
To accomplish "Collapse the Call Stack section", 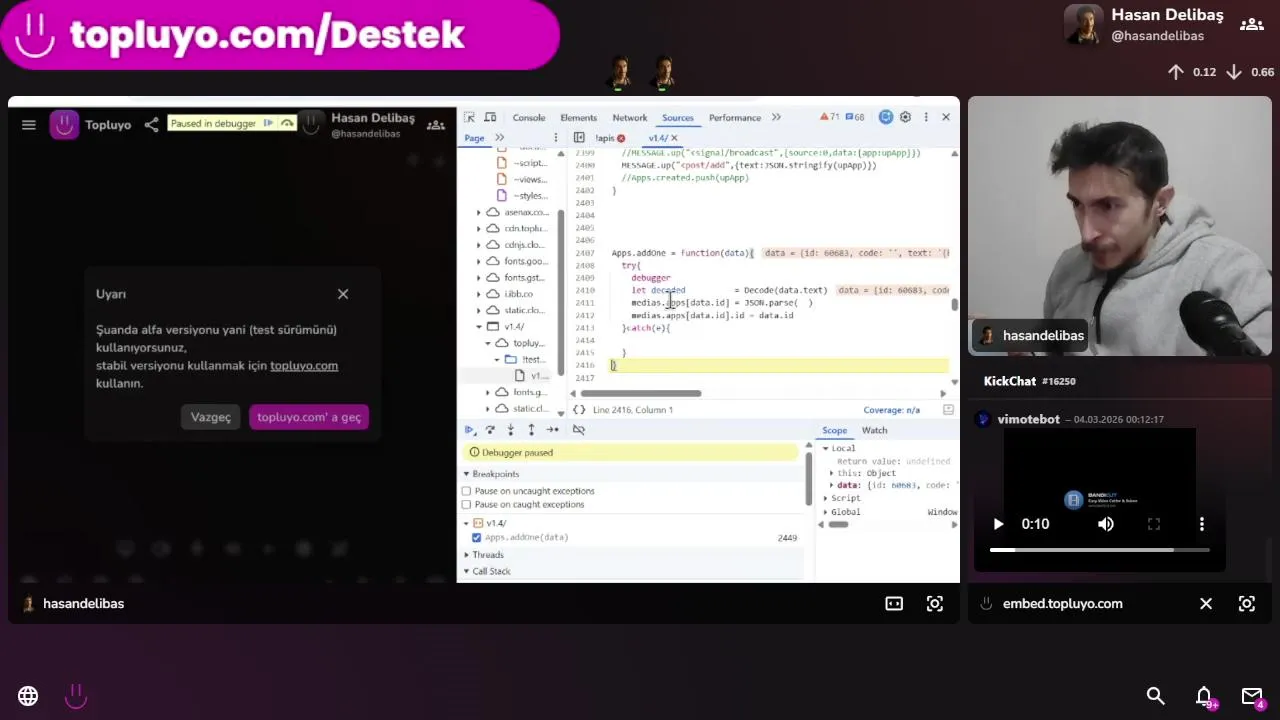I will click(466, 572).
